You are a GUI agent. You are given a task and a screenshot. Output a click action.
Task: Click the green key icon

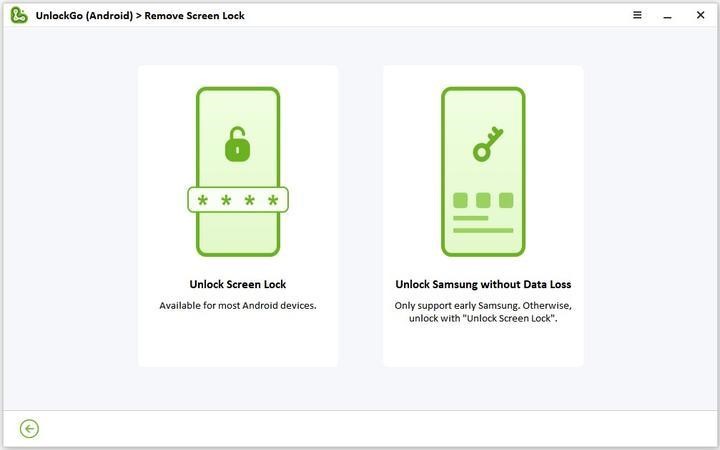tap(488, 144)
